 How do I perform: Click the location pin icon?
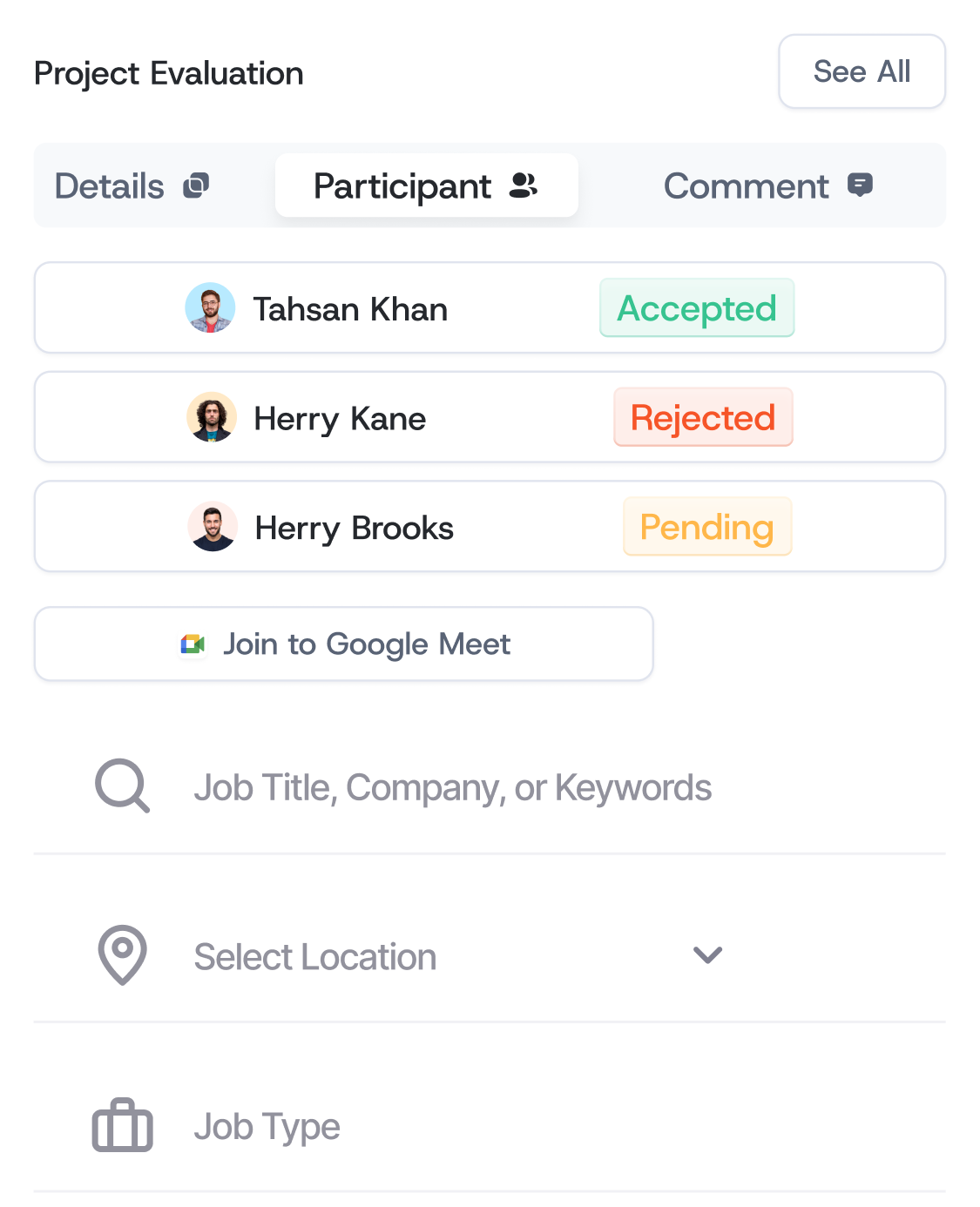(x=122, y=955)
